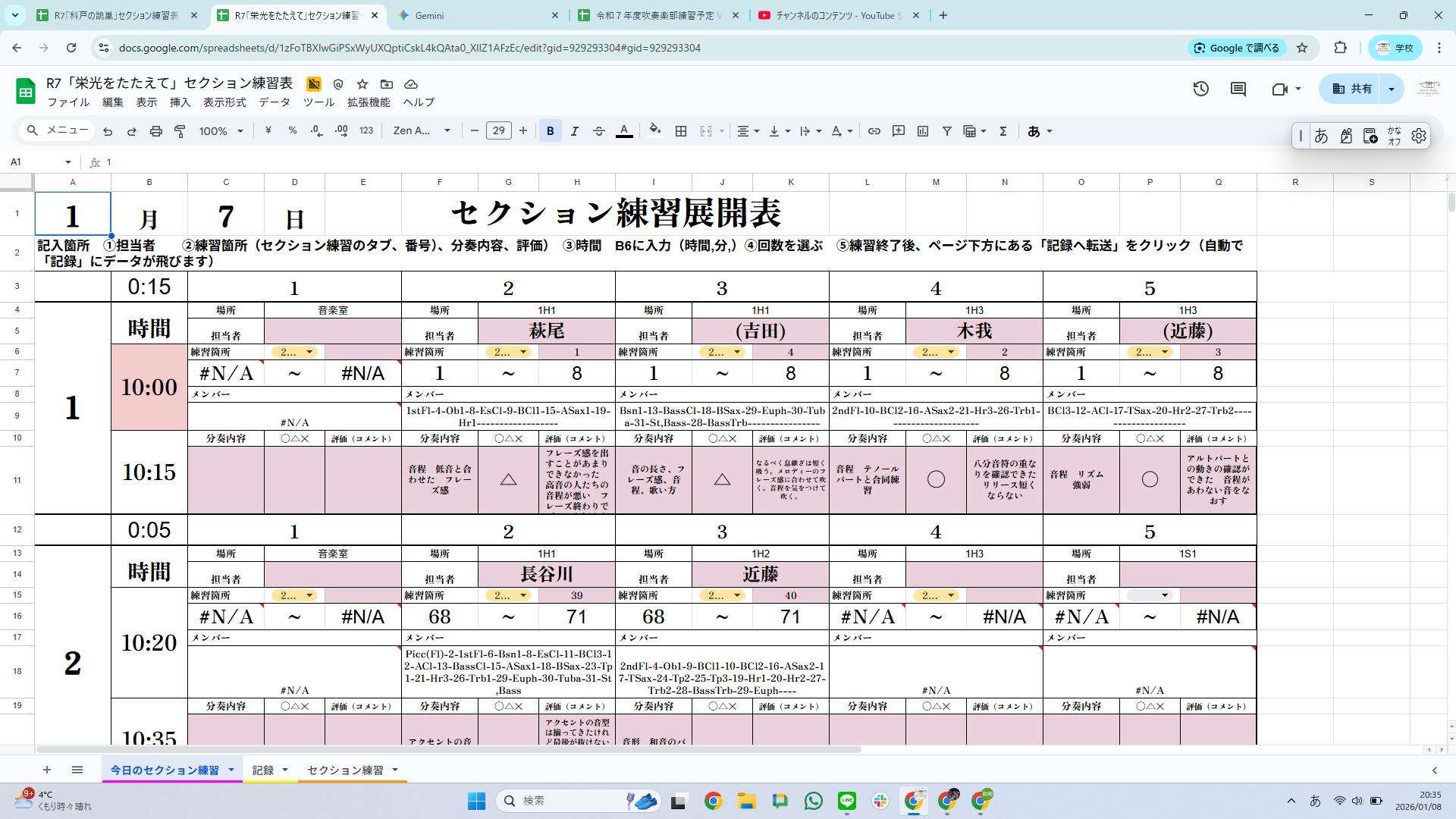
Task: Click the borders icon in toolbar
Action: (x=681, y=131)
